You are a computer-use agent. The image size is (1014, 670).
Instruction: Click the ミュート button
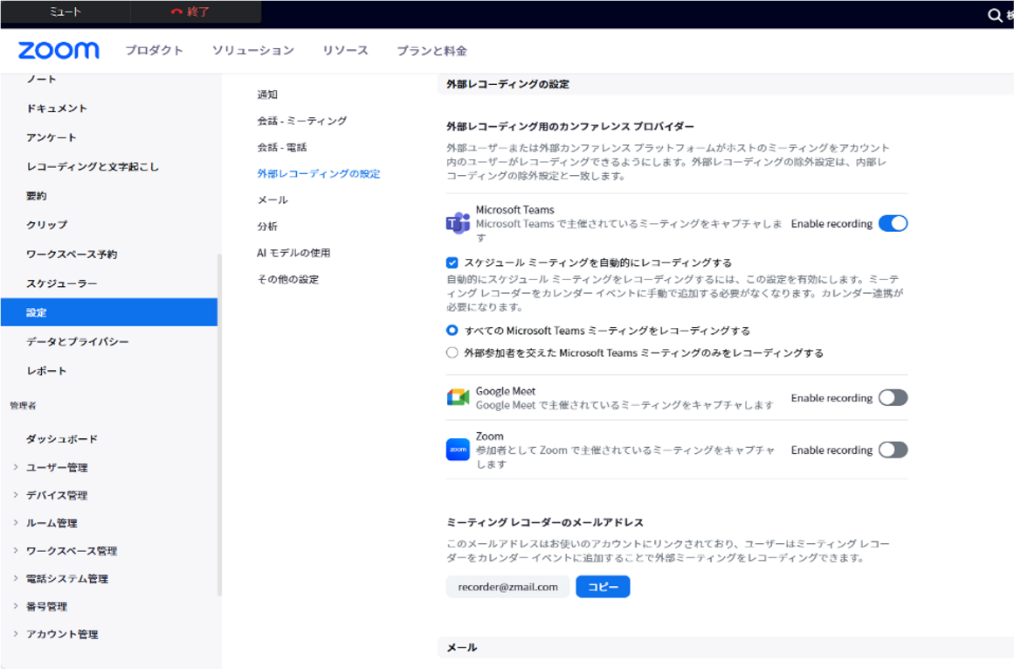coord(65,12)
